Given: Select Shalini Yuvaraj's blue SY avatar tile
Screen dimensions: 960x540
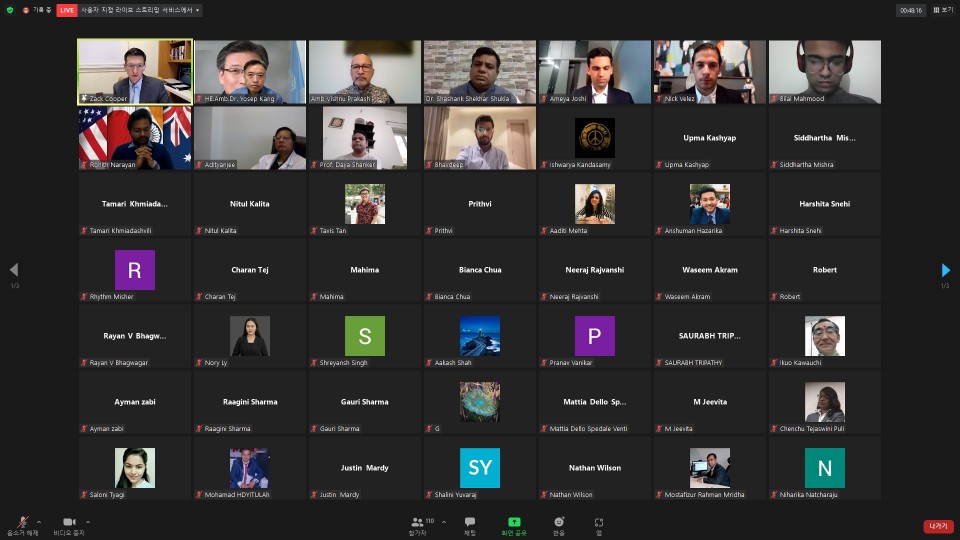Looking at the screenshot, I should (479, 468).
